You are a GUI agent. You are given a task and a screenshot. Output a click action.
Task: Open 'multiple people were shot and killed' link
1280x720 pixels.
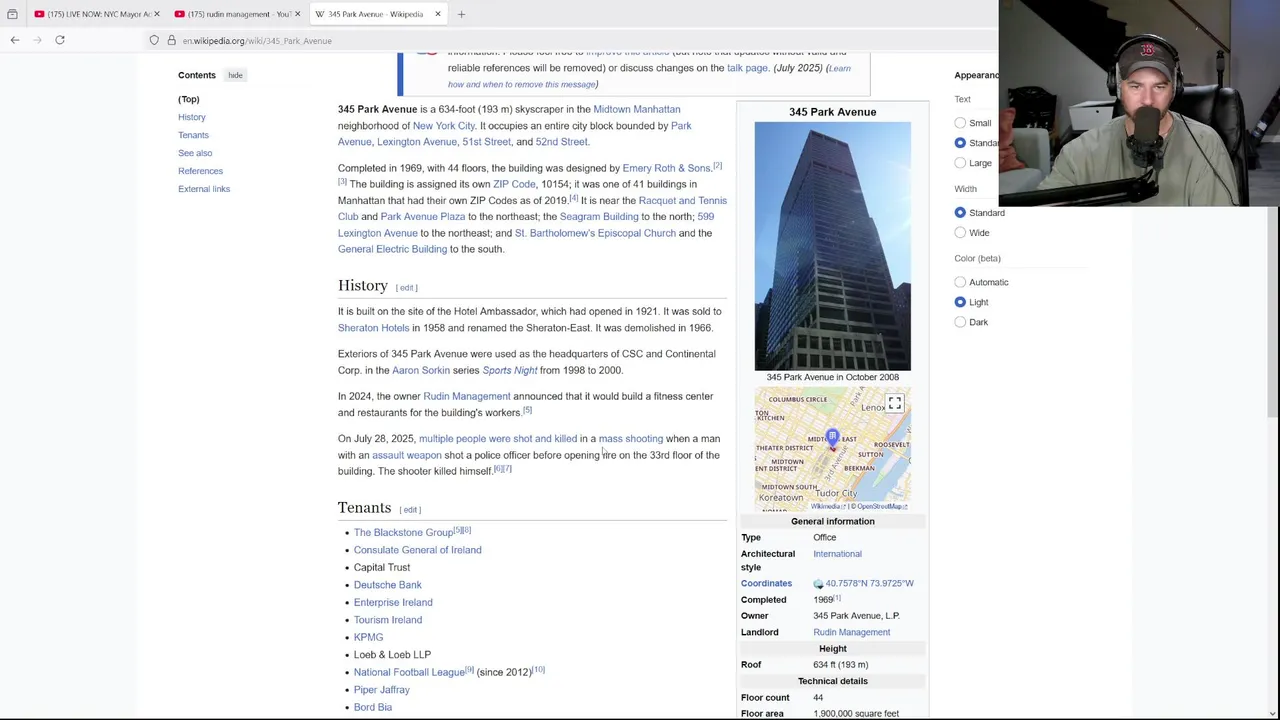click(498, 439)
